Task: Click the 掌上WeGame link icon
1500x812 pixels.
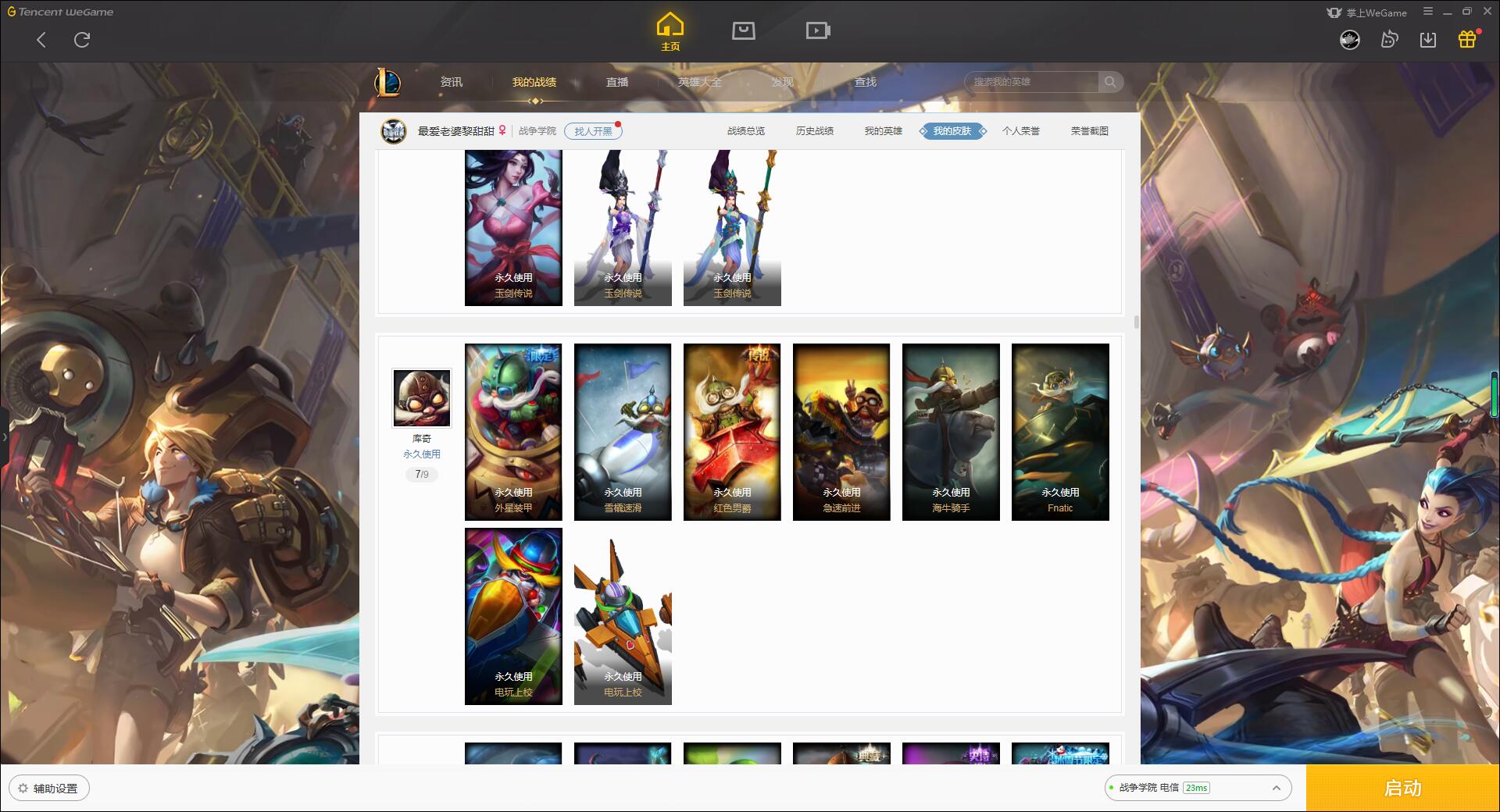Action: (x=1366, y=12)
